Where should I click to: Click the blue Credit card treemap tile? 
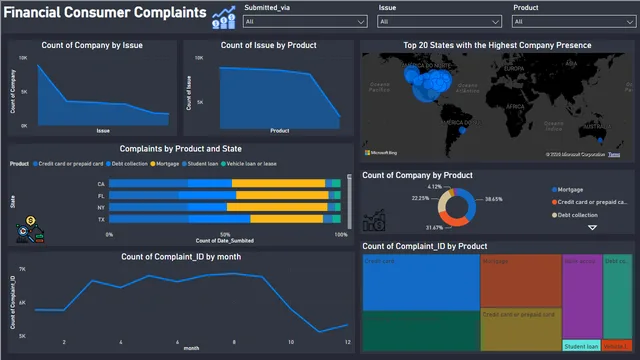point(421,282)
